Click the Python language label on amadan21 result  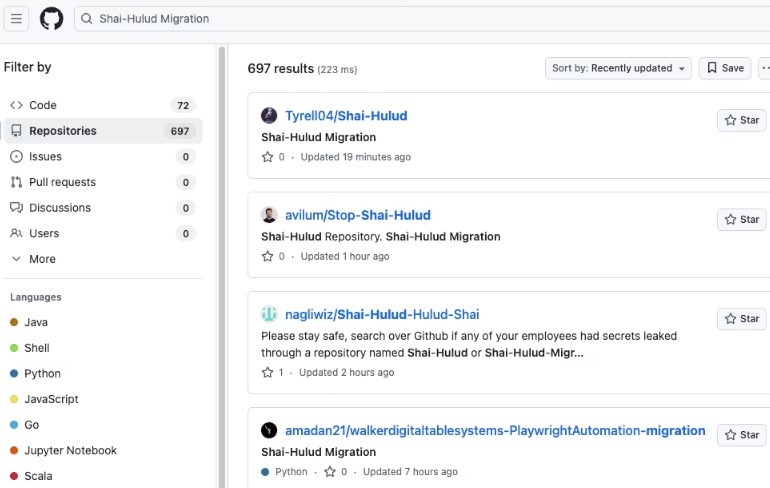284,472
